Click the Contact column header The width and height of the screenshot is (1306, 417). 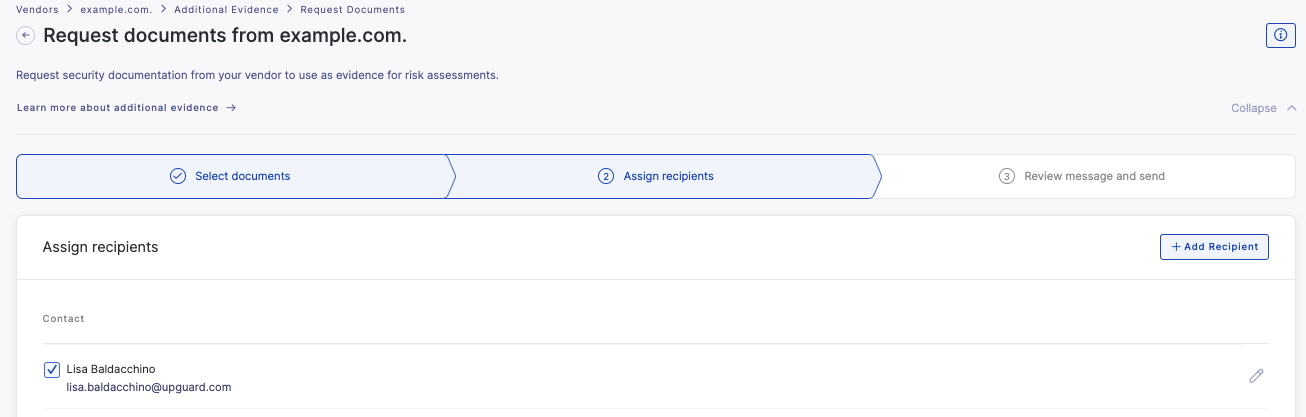[63, 319]
